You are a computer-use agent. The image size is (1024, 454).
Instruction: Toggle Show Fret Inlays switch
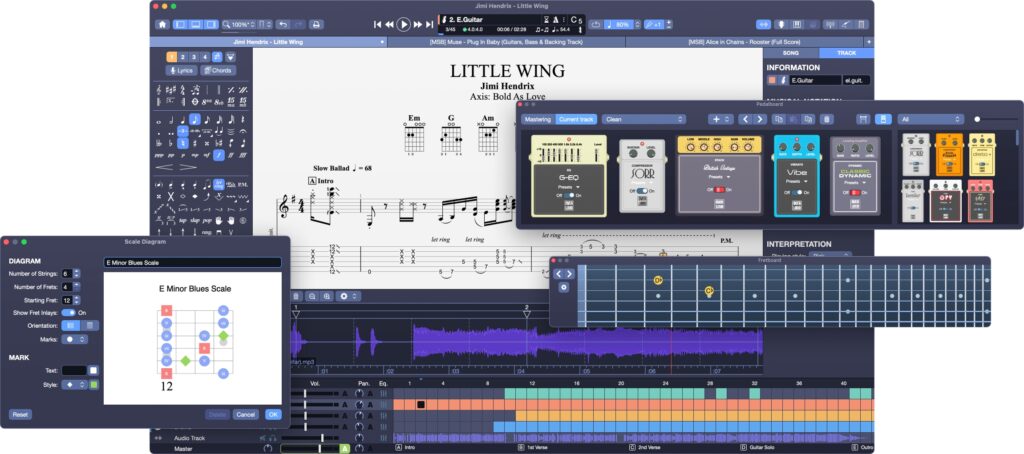click(69, 312)
